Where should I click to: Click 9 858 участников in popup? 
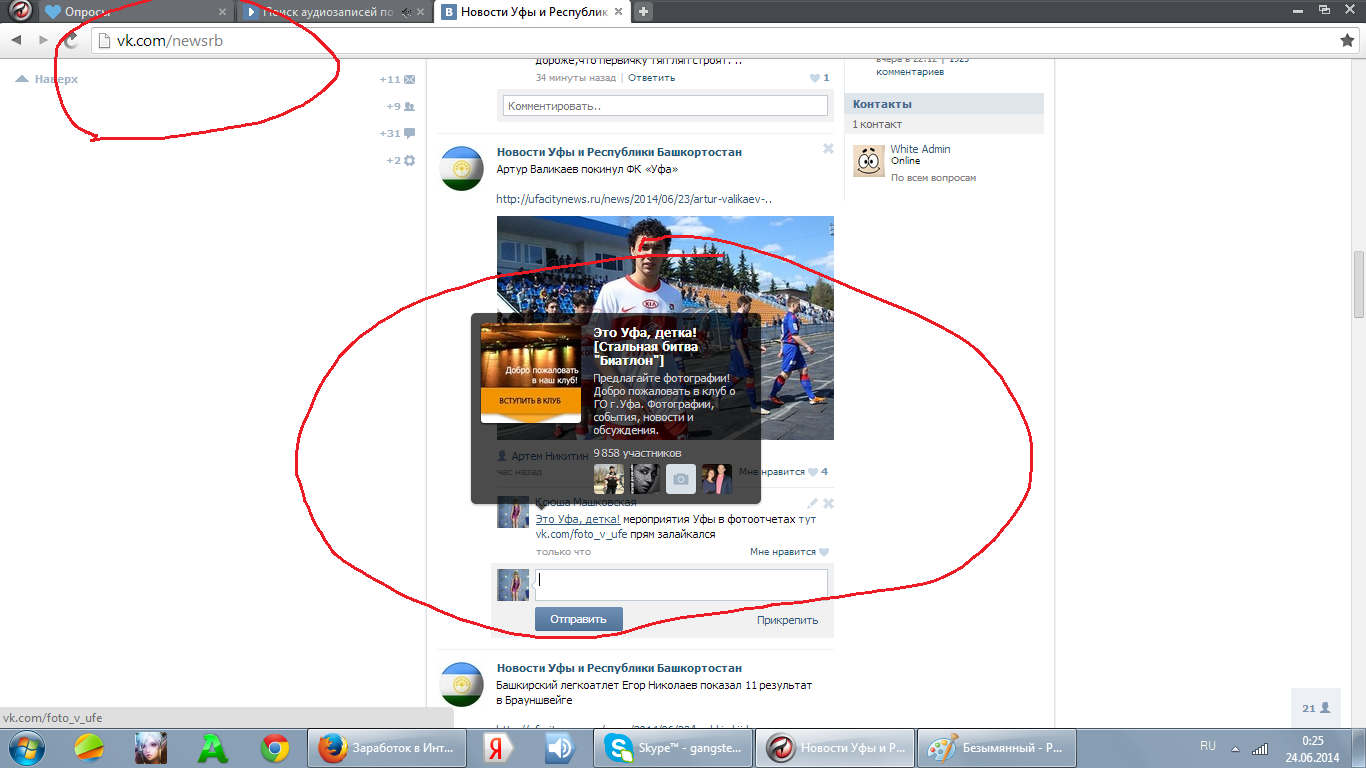(637, 453)
